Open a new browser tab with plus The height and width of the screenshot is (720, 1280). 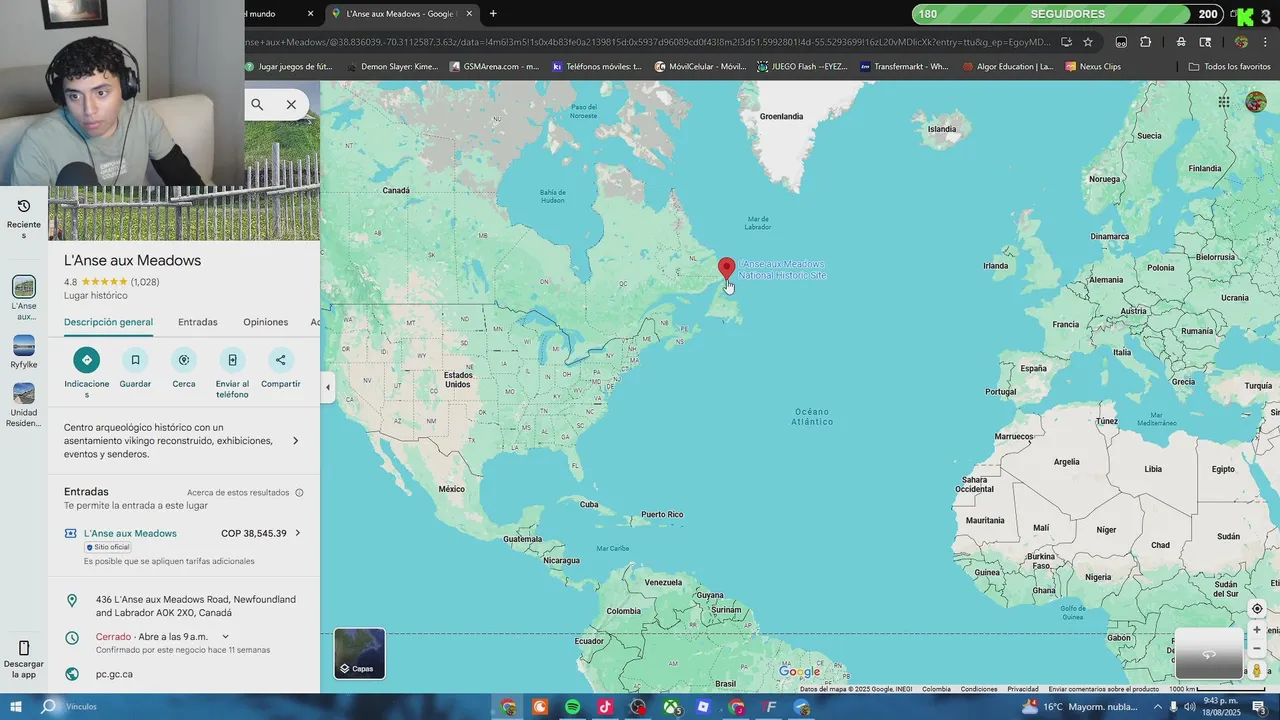pyautogui.click(x=493, y=14)
